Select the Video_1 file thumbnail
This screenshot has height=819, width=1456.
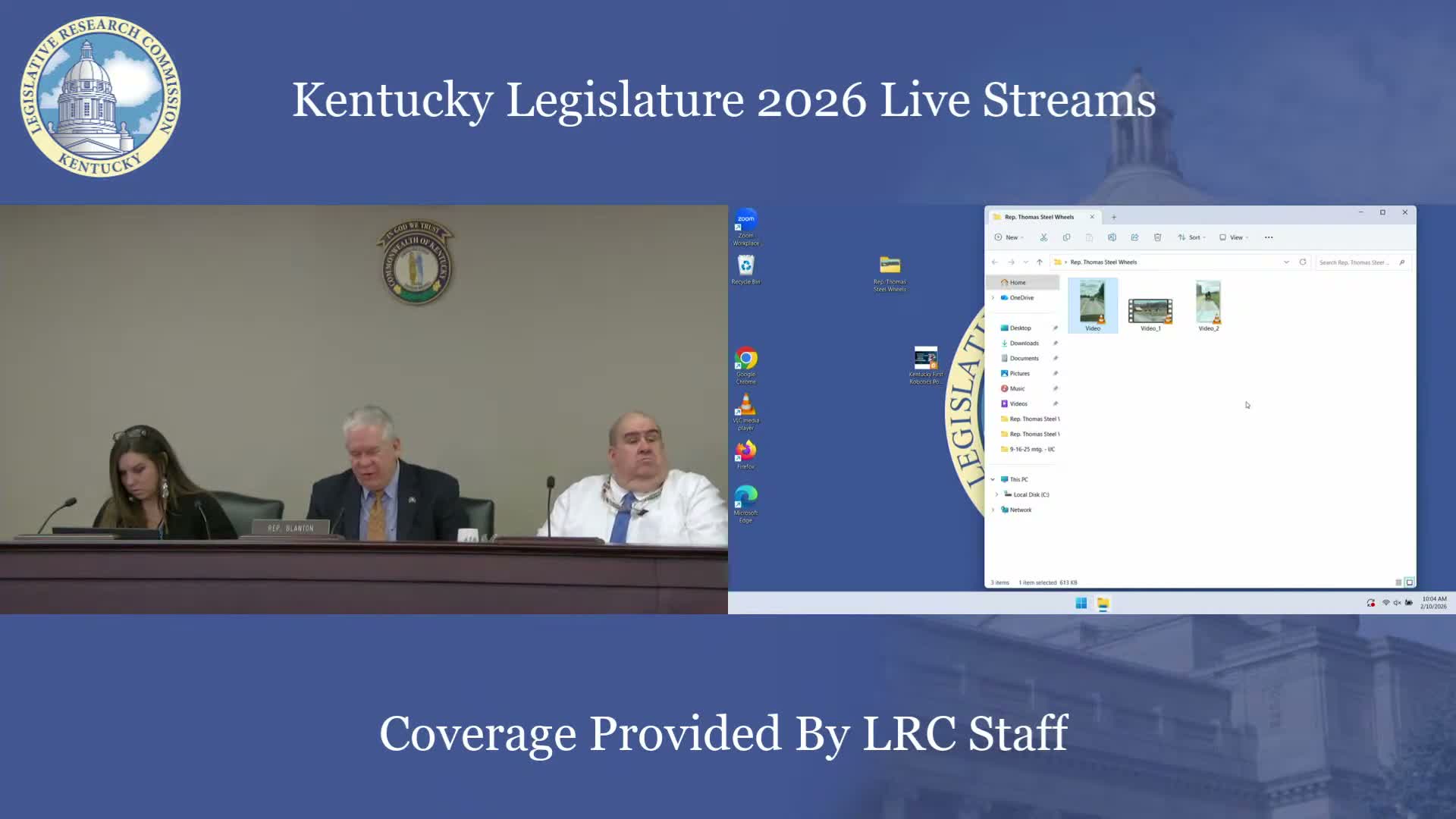tap(1150, 312)
